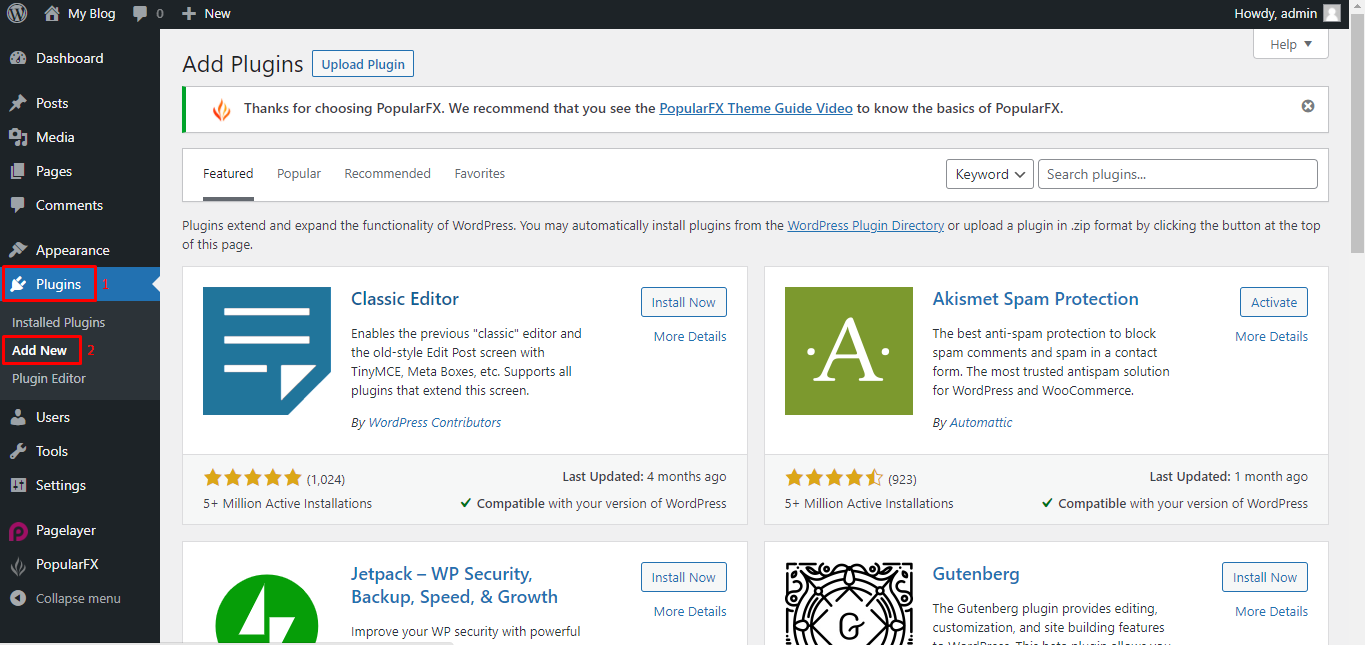View More Details for Classic Editor
The image size is (1365, 645).
pyautogui.click(x=690, y=336)
